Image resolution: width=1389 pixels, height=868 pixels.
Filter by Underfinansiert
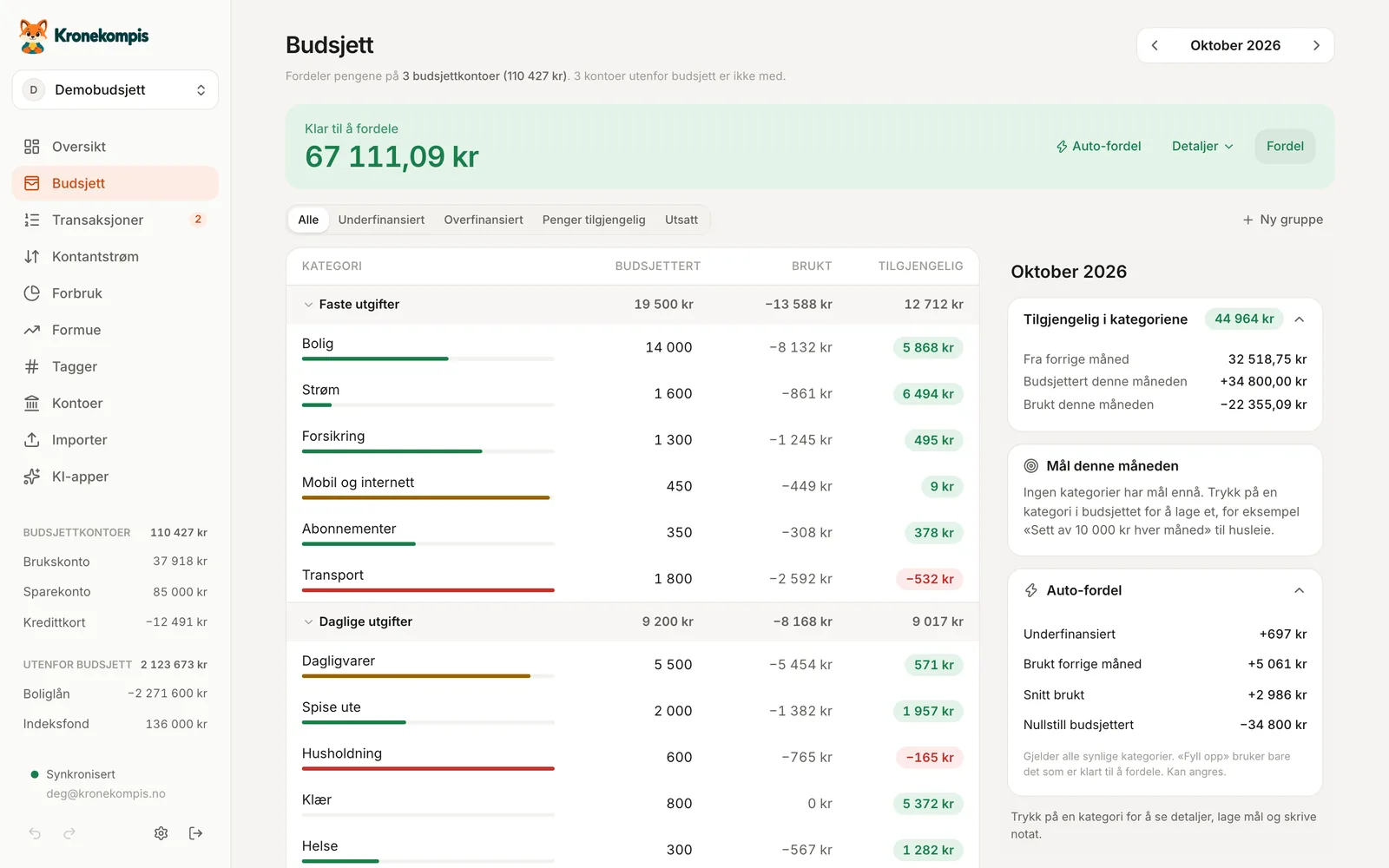click(x=381, y=220)
